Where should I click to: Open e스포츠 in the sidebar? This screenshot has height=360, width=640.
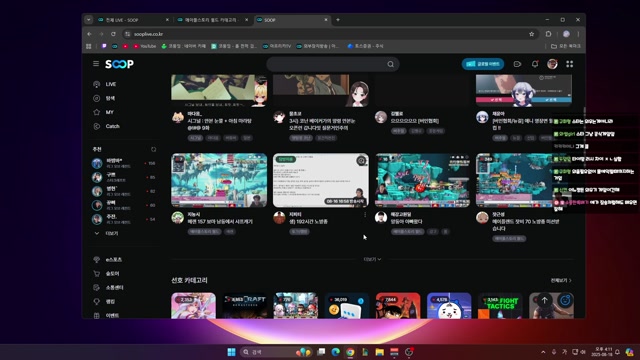click(113, 260)
